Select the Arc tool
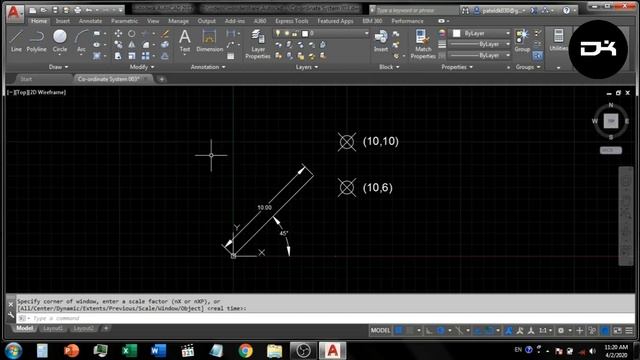This screenshot has width=640, height=360. [x=81, y=41]
